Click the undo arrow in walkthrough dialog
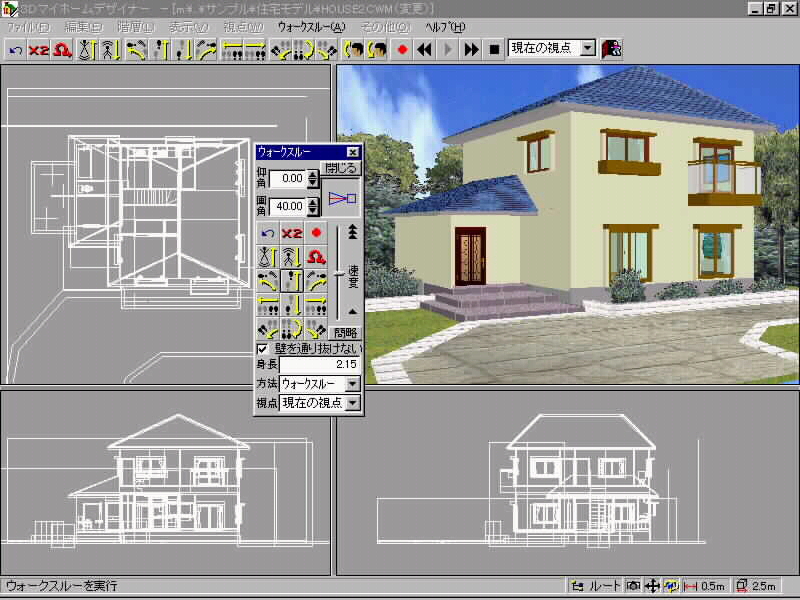The image size is (800, 600). [x=268, y=233]
